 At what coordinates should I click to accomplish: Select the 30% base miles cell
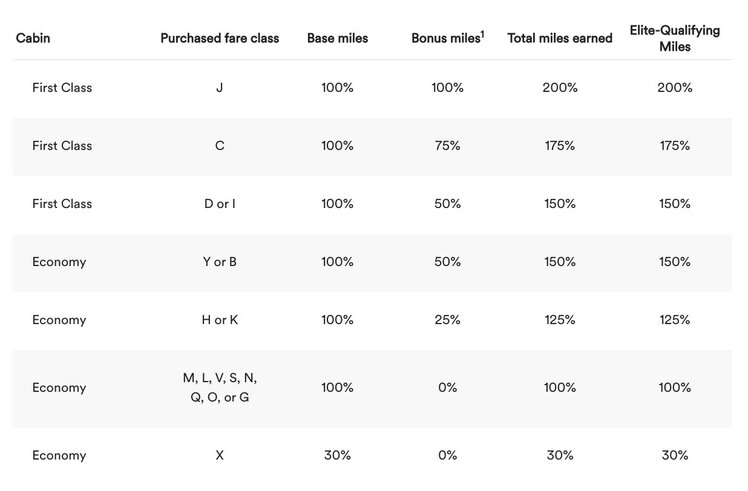[337, 455]
